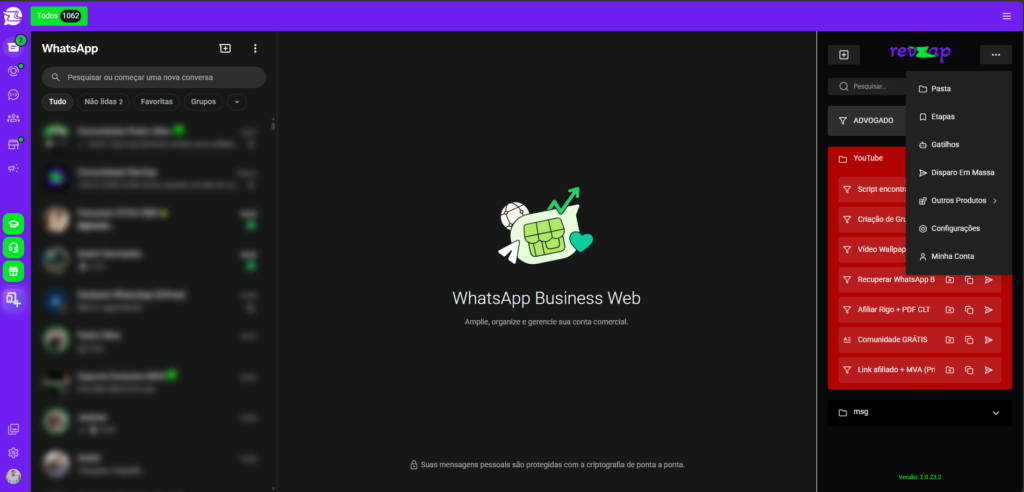Send the Recuperar WhatsApp B message
The width and height of the screenshot is (1024, 492).
pyautogui.click(x=989, y=280)
